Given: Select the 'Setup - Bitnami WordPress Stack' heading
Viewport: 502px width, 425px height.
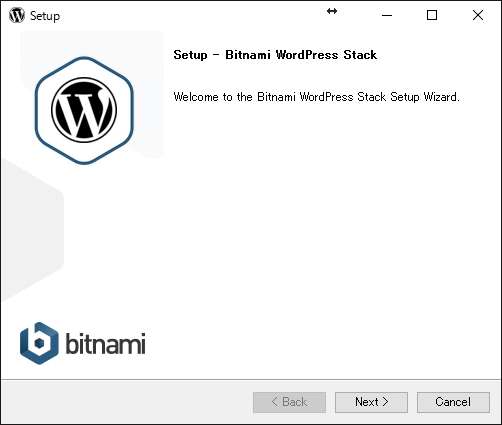Looking at the screenshot, I should click(275, 55).
